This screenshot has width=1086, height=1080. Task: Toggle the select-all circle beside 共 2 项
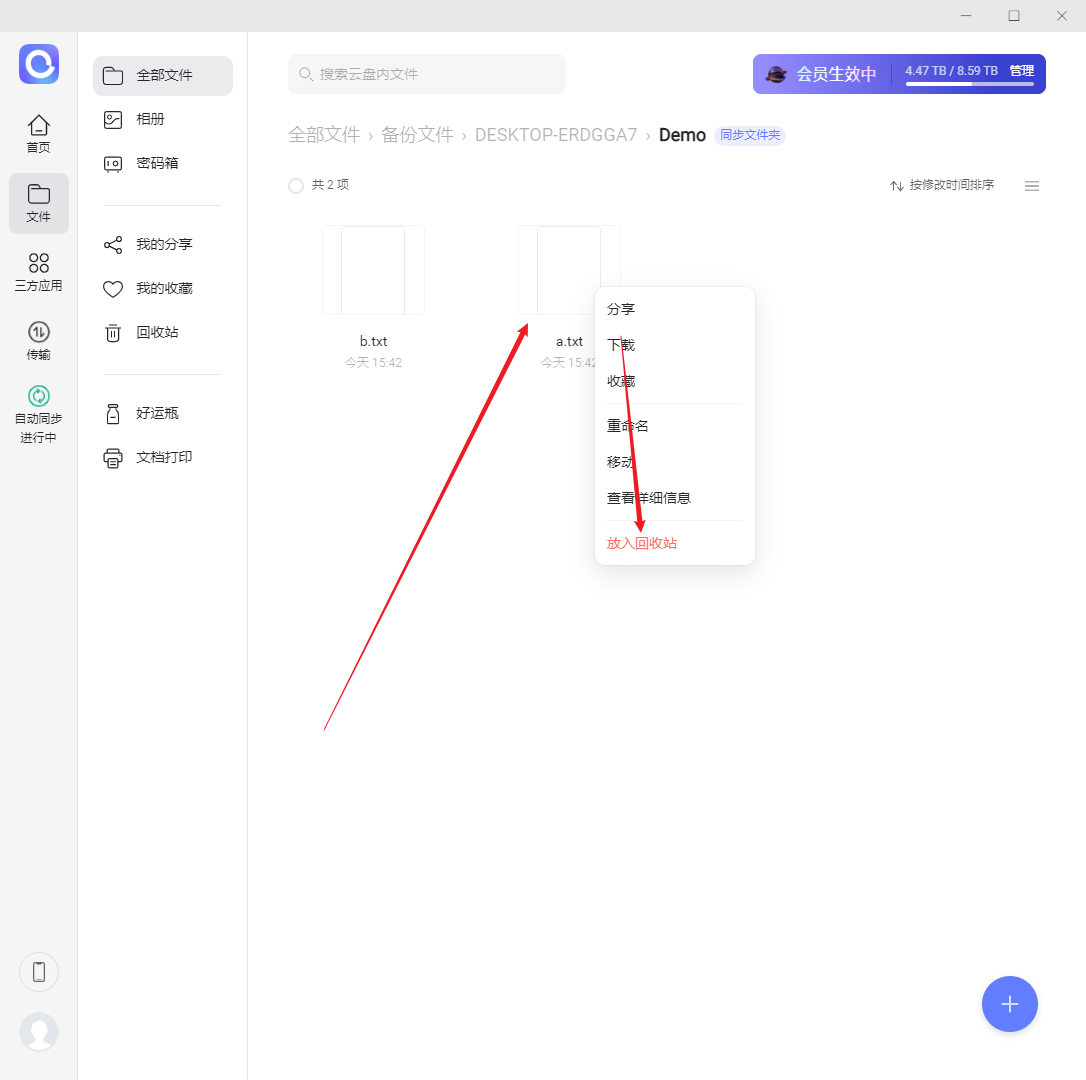[x=296, y=186]
